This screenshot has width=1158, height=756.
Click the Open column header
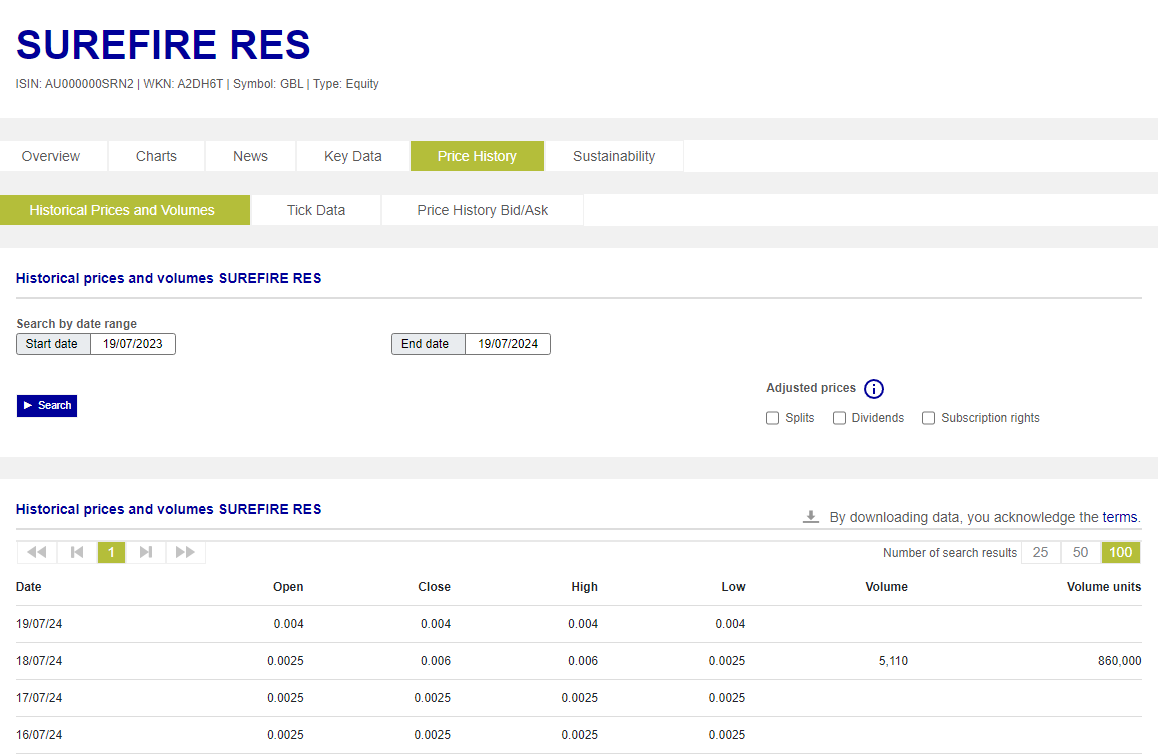point(288,587)
